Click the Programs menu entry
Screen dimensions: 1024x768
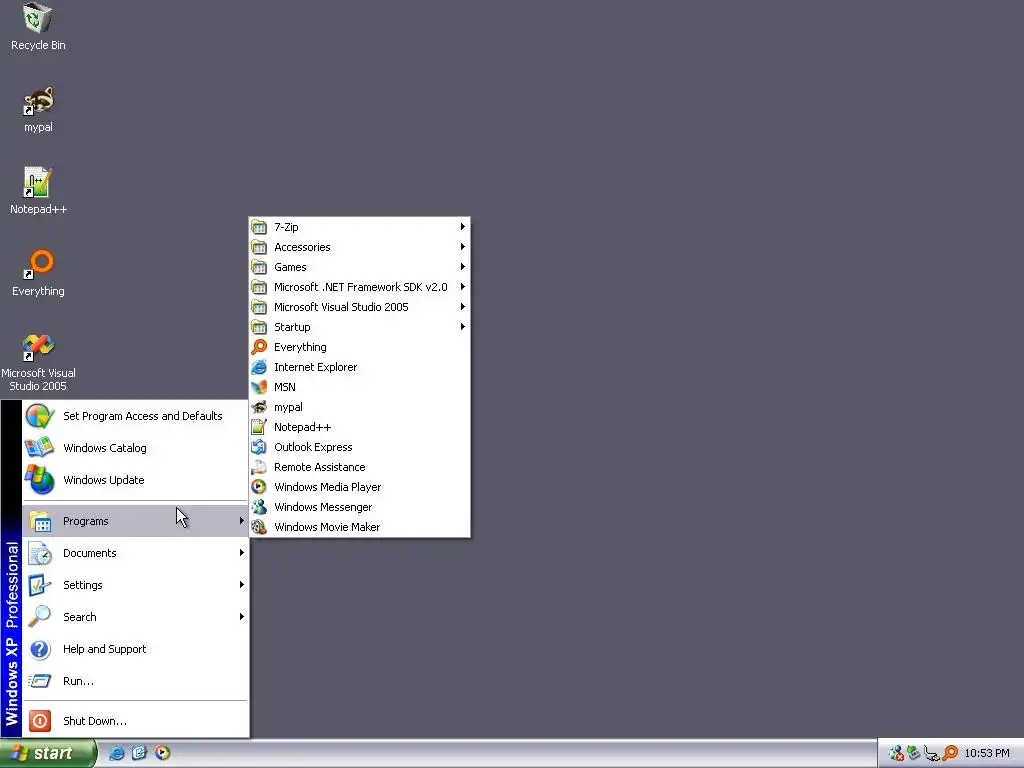(135, 521)
